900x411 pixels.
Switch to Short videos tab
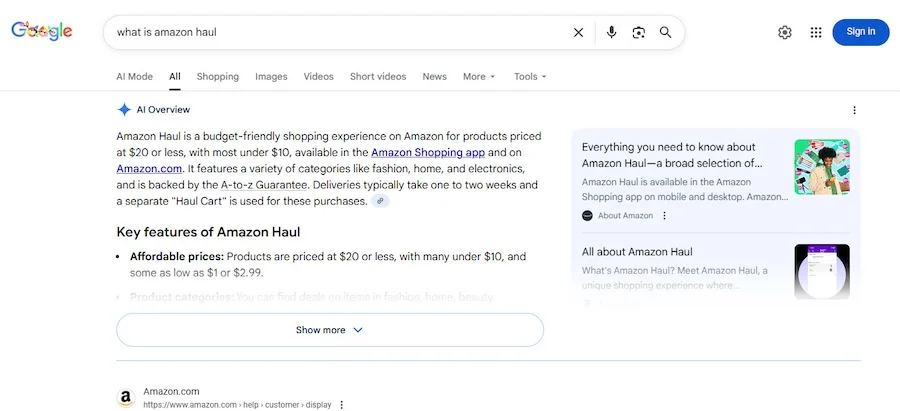pos(378,76)
